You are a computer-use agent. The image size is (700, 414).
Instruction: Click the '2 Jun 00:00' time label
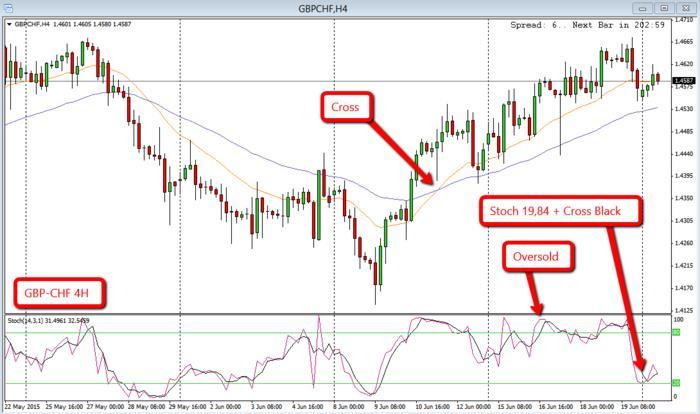(x=225, y=407)
